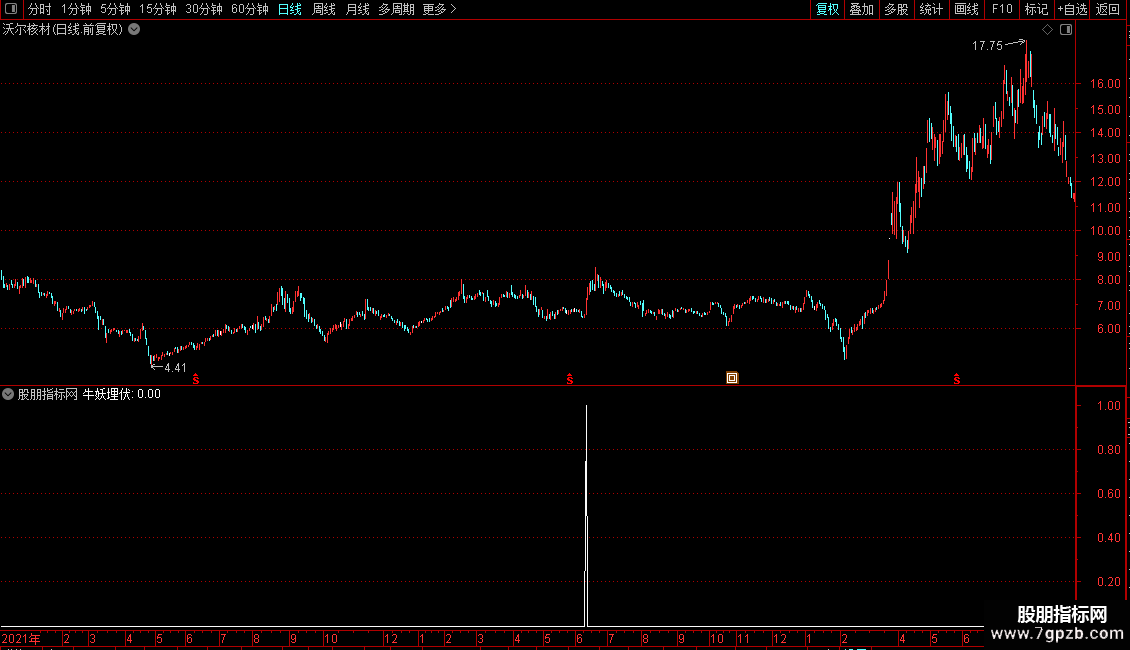Select the 1分钟 period
The height and width of the screenshot is (650, 1130).
(x=76, y=9)
